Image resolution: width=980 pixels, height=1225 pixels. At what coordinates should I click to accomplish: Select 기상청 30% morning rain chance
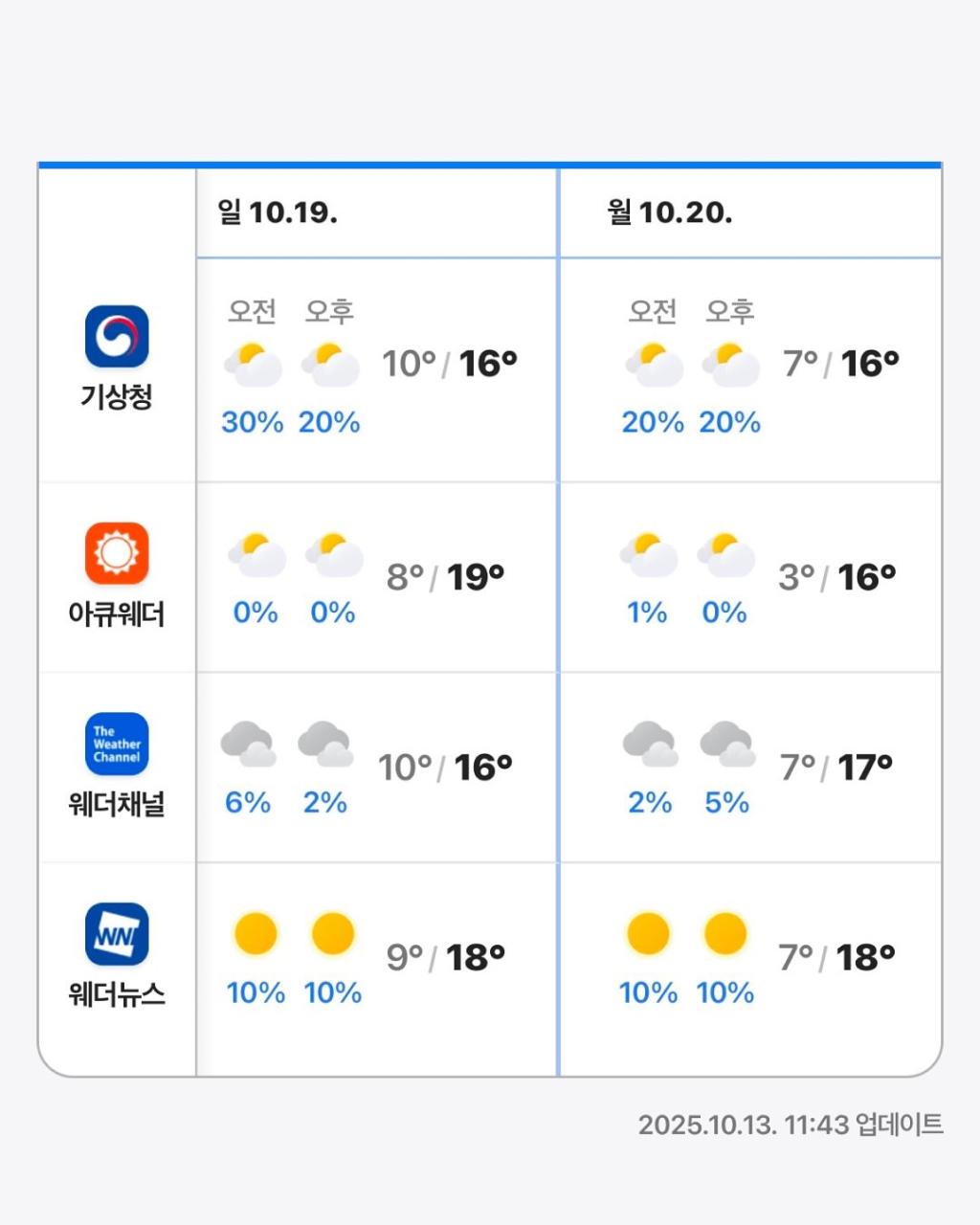(253, 422)
